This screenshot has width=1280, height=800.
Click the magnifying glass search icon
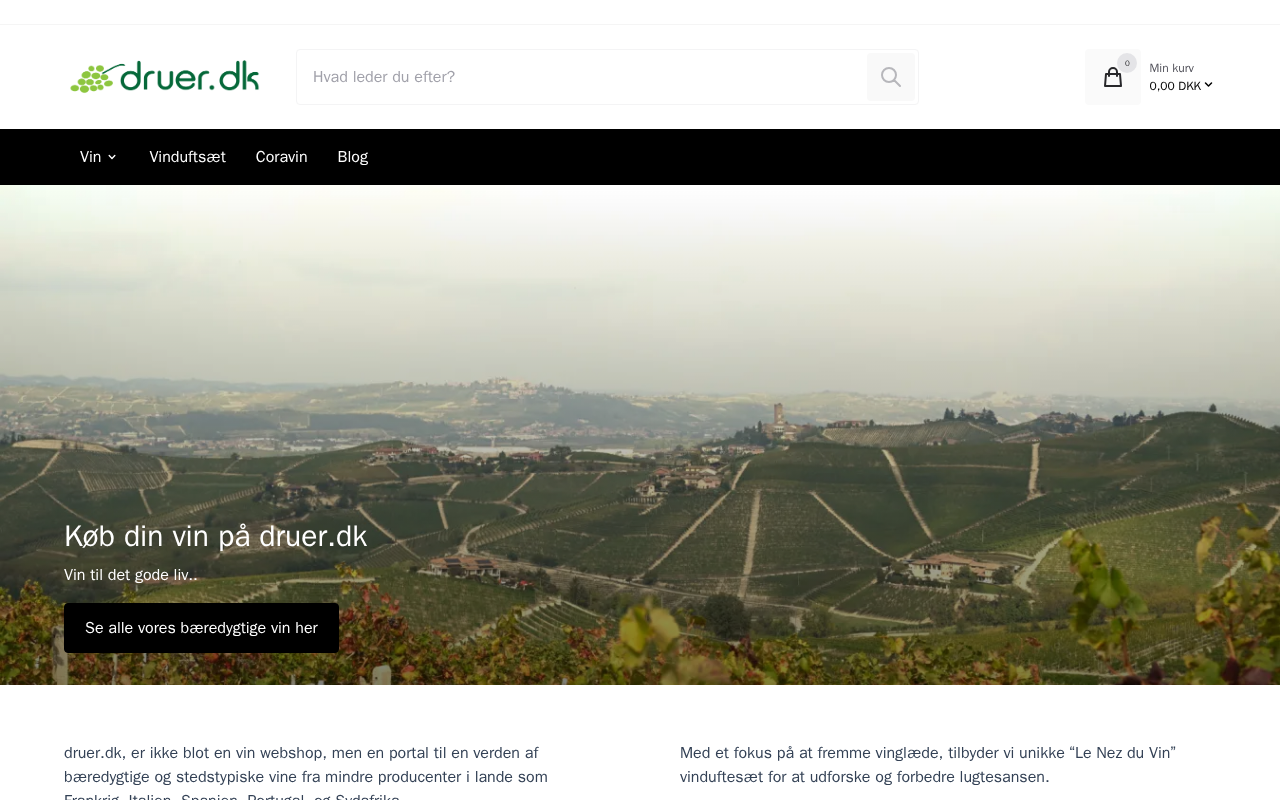coord(891,77)
